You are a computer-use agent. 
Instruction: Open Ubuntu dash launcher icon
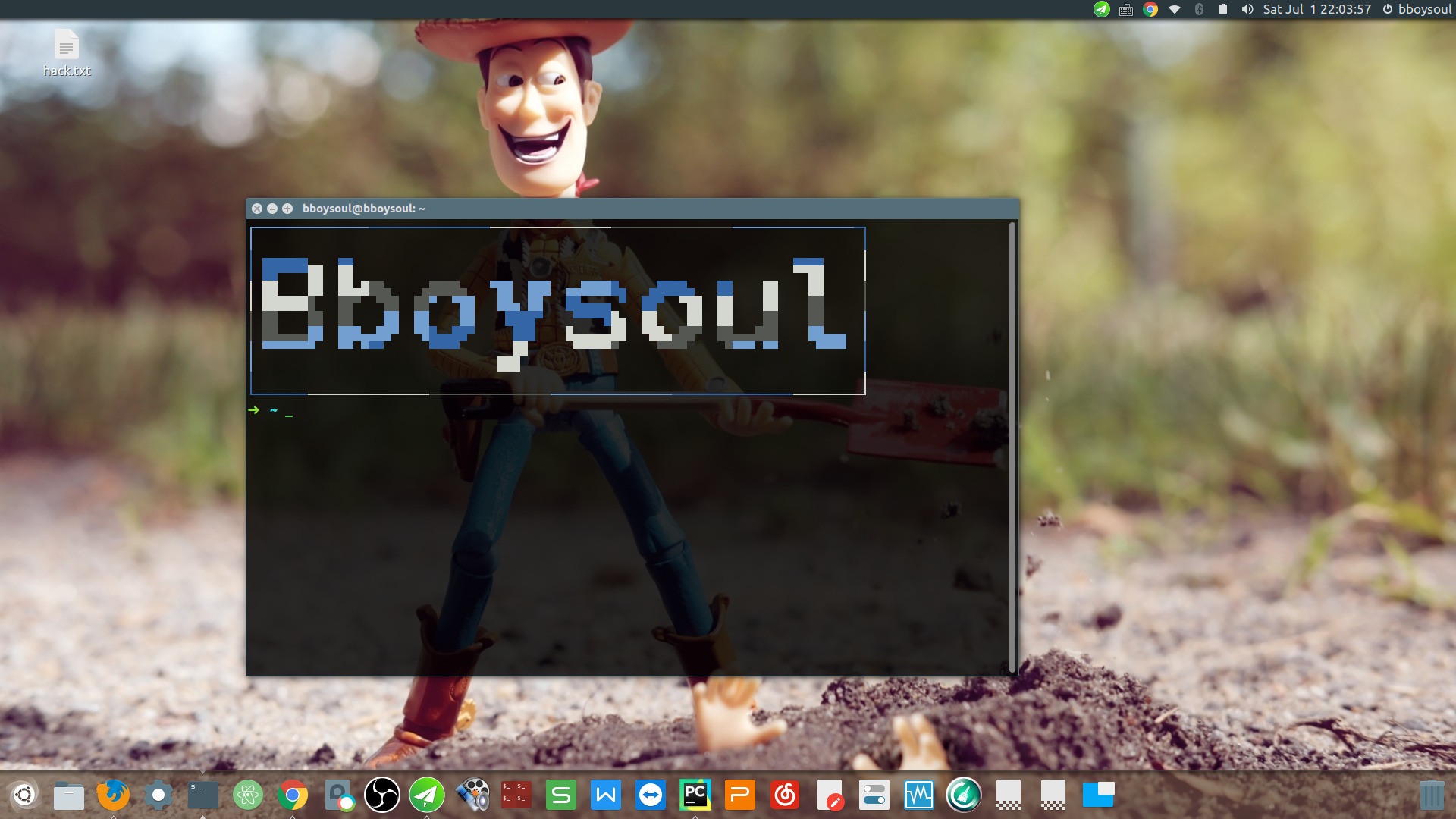click(x=24, y=795)
